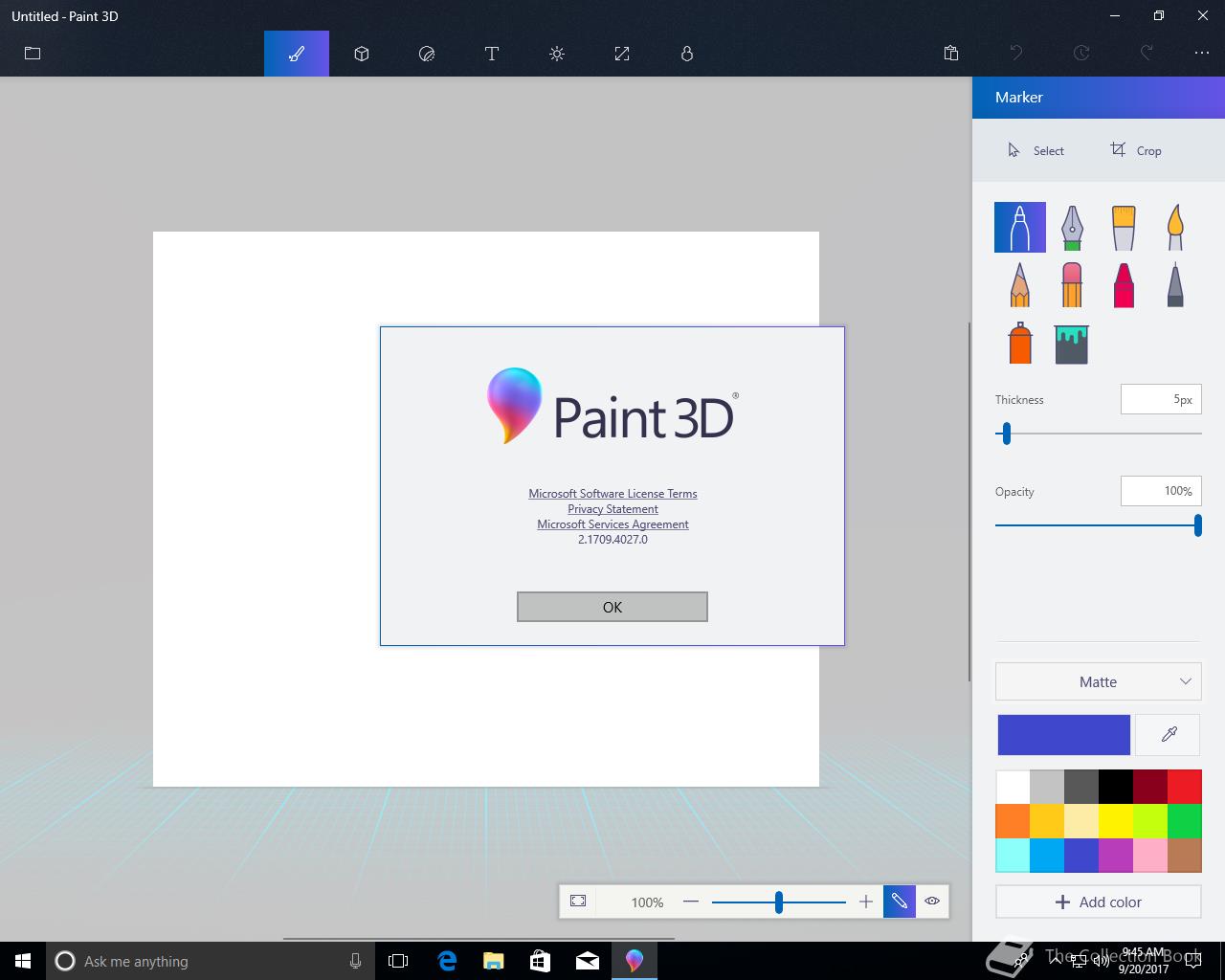Image resolution: width=1225 pixels, height=980 pixels.
Task: Open the Text tool tab
Action: (492, 54)
